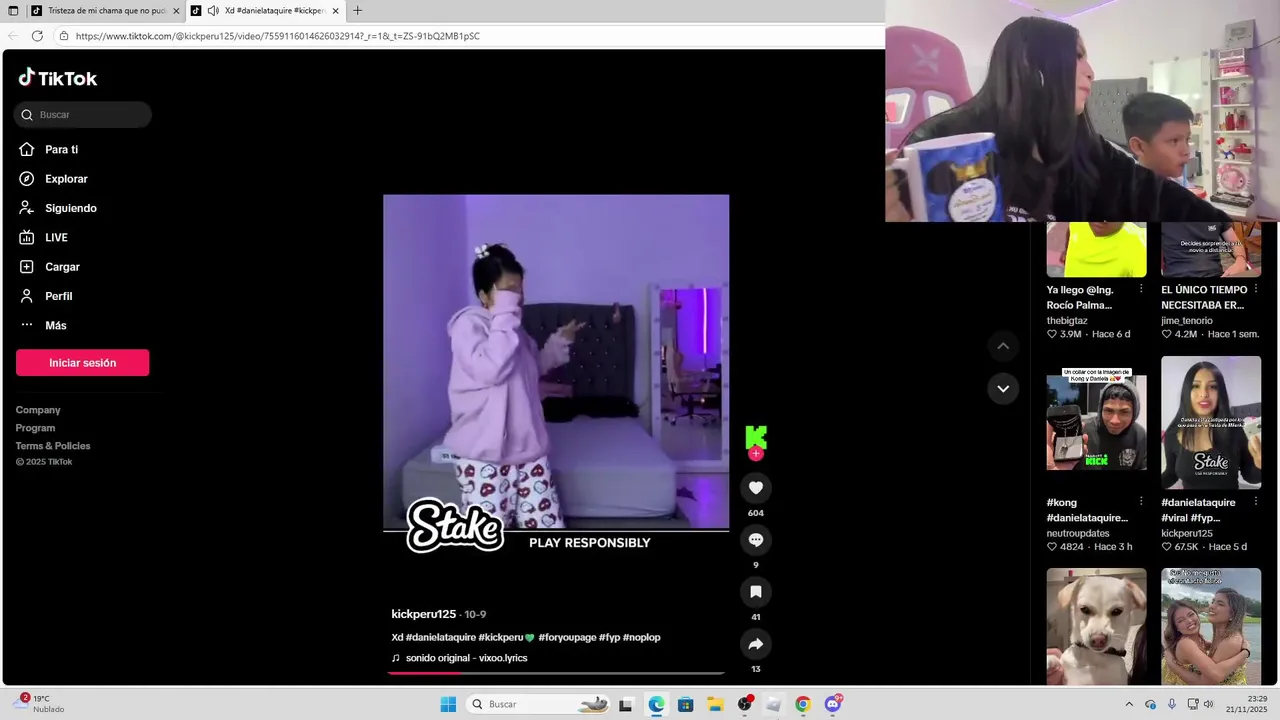This screenshot has width=1280, height=720.
Task: Click the jime_tenorio author name
Action: click(1187, 321)
